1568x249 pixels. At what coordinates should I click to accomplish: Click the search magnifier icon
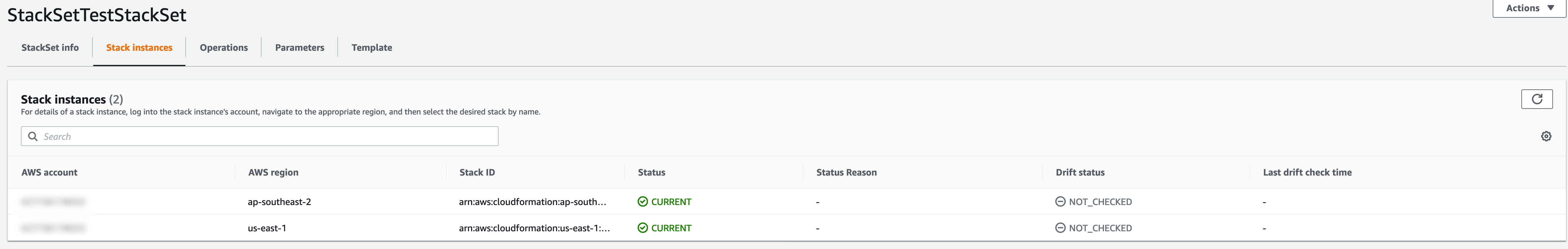pos(33,136)
